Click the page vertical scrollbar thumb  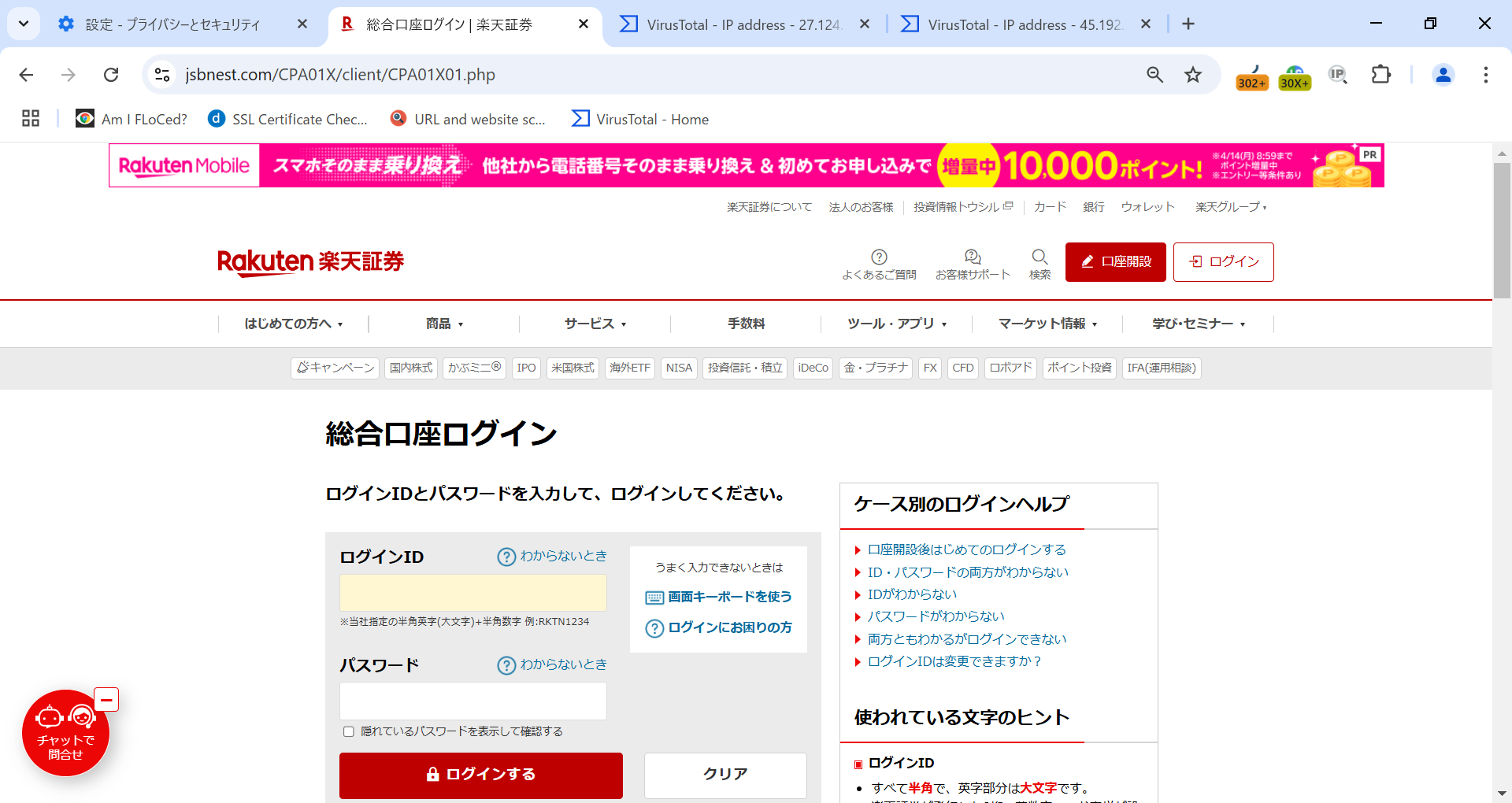[x=1502, y=230]
